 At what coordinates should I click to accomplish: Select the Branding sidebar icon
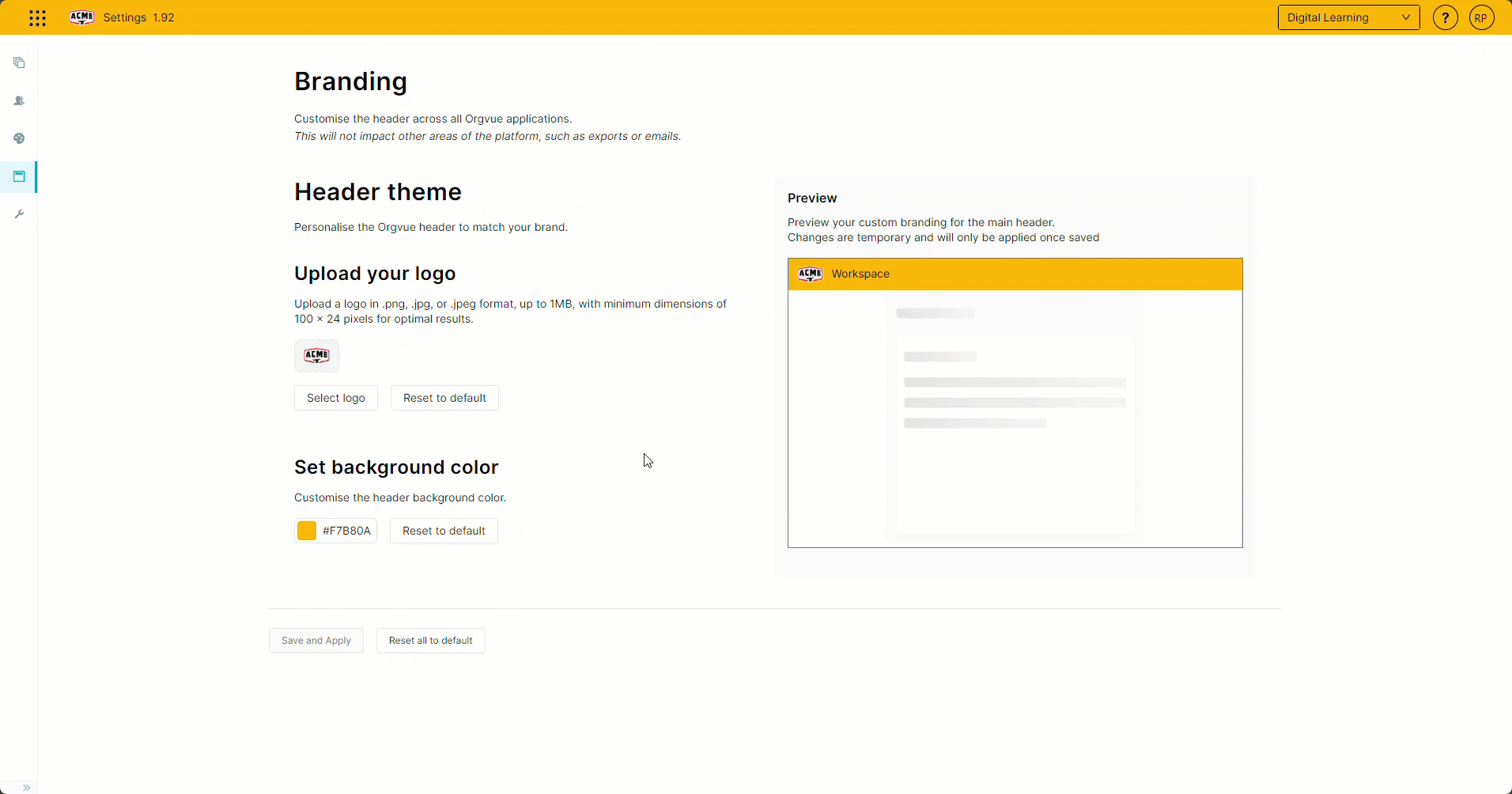[19, 176]
